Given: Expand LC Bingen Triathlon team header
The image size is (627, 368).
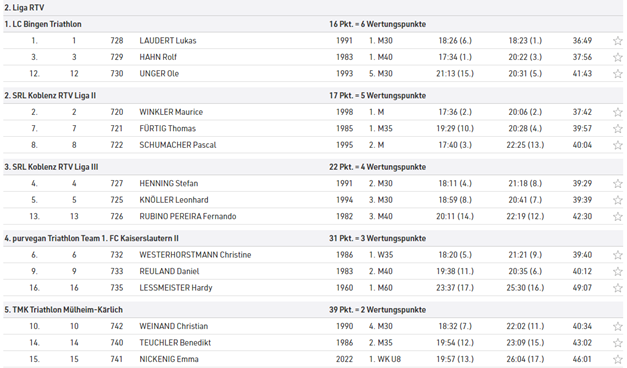Looking at the screenshot, I should pyautogui.click(x=313, y=24).
